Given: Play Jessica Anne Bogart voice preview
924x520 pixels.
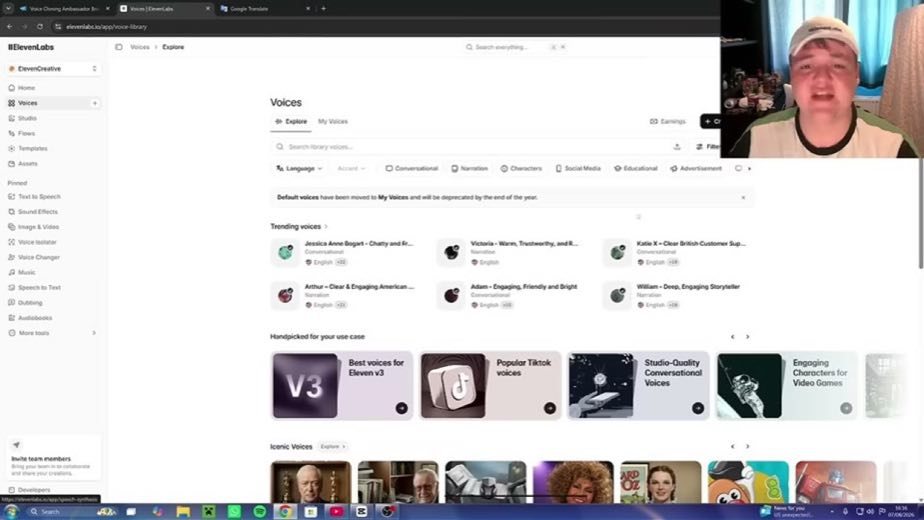Looking at the screenshot, I should point(285,252).
